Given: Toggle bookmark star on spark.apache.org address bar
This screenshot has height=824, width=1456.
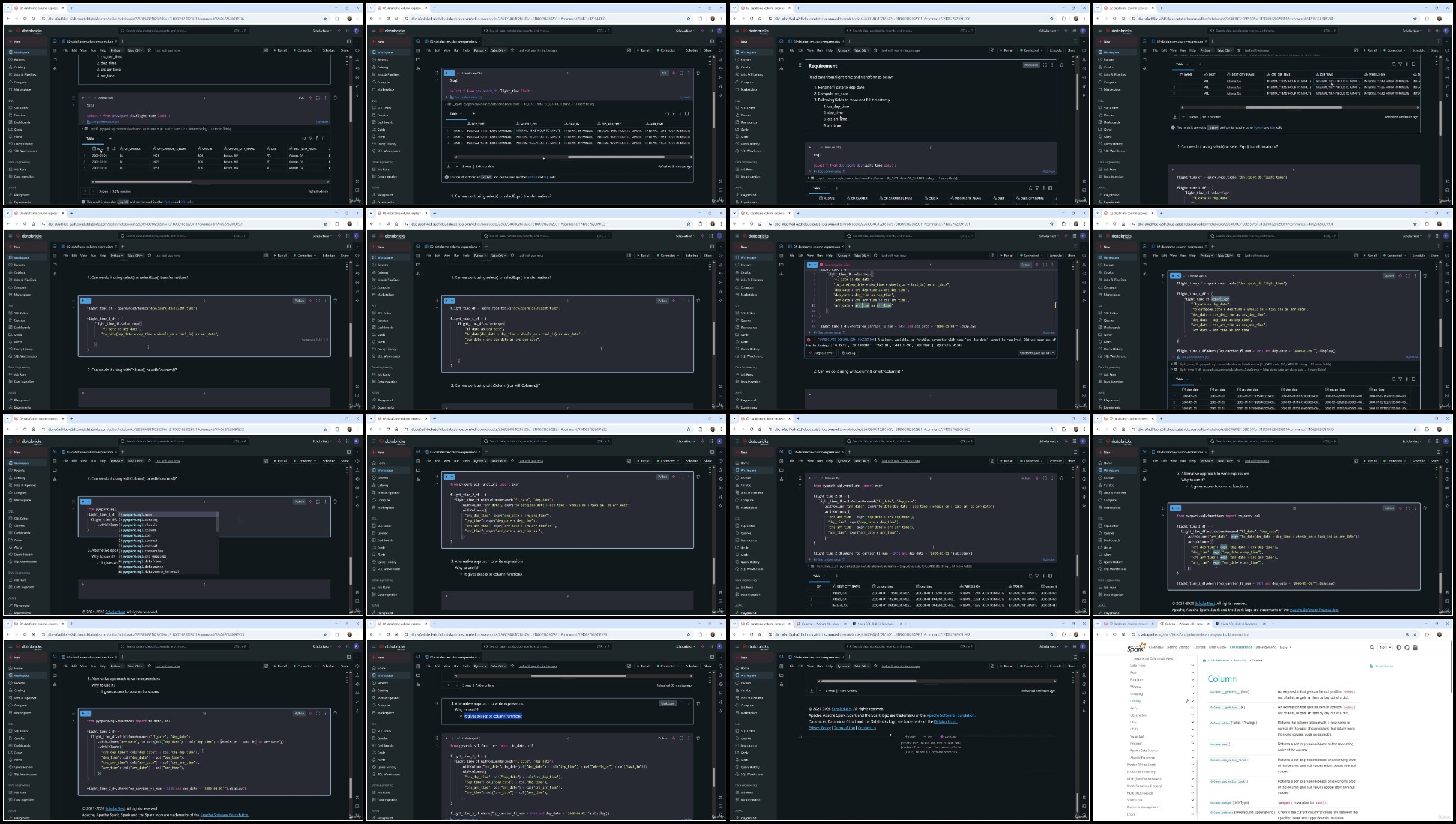Looking at the screenshot, I should point(1415,634).
